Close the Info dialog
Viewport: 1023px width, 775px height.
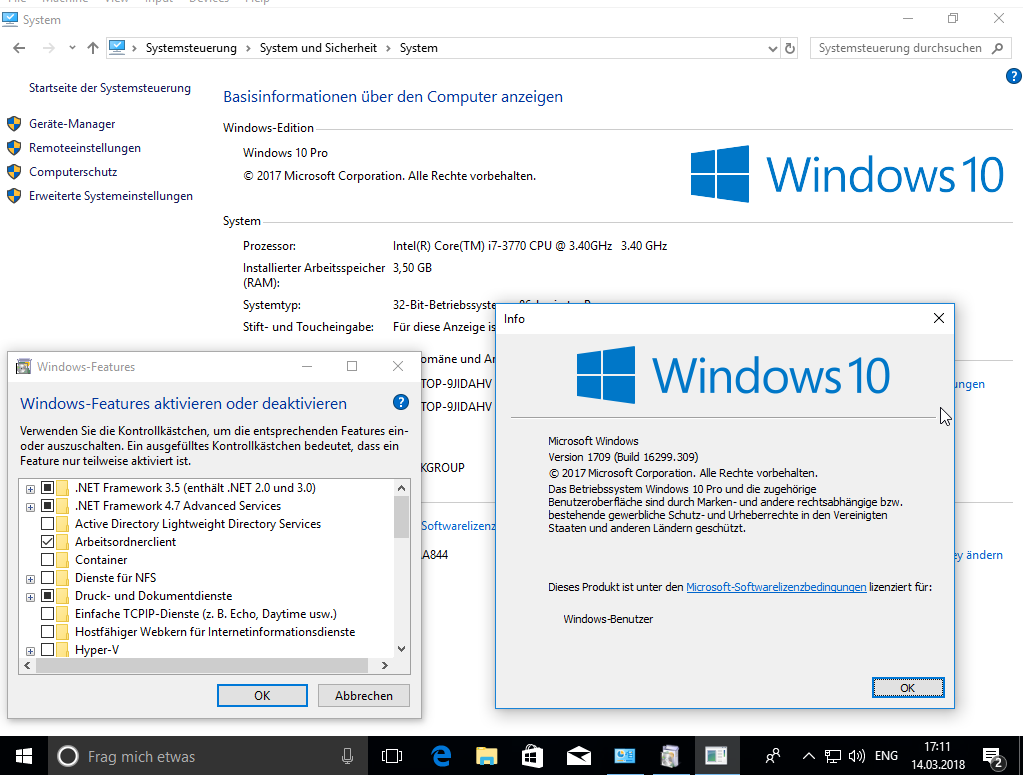[x=938, y=318]
